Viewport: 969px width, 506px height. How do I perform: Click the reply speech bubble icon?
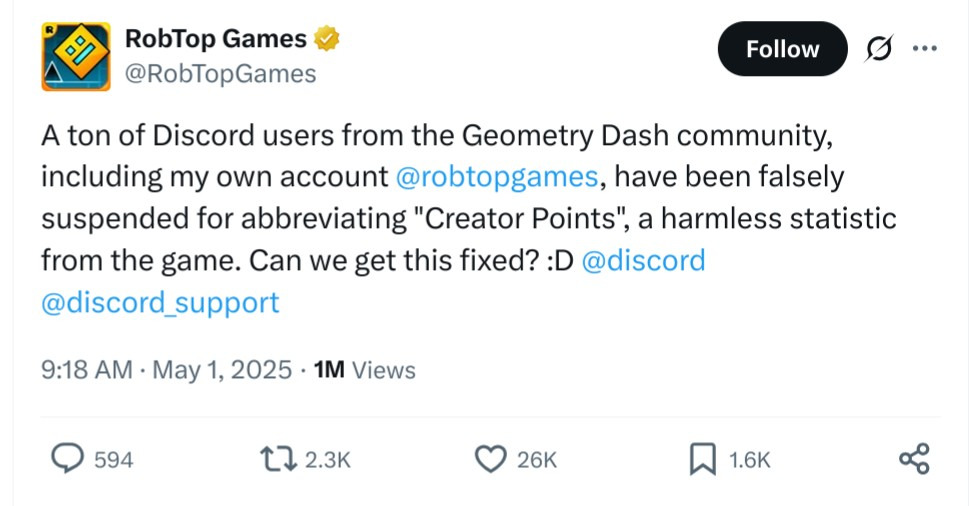[66, 458]
